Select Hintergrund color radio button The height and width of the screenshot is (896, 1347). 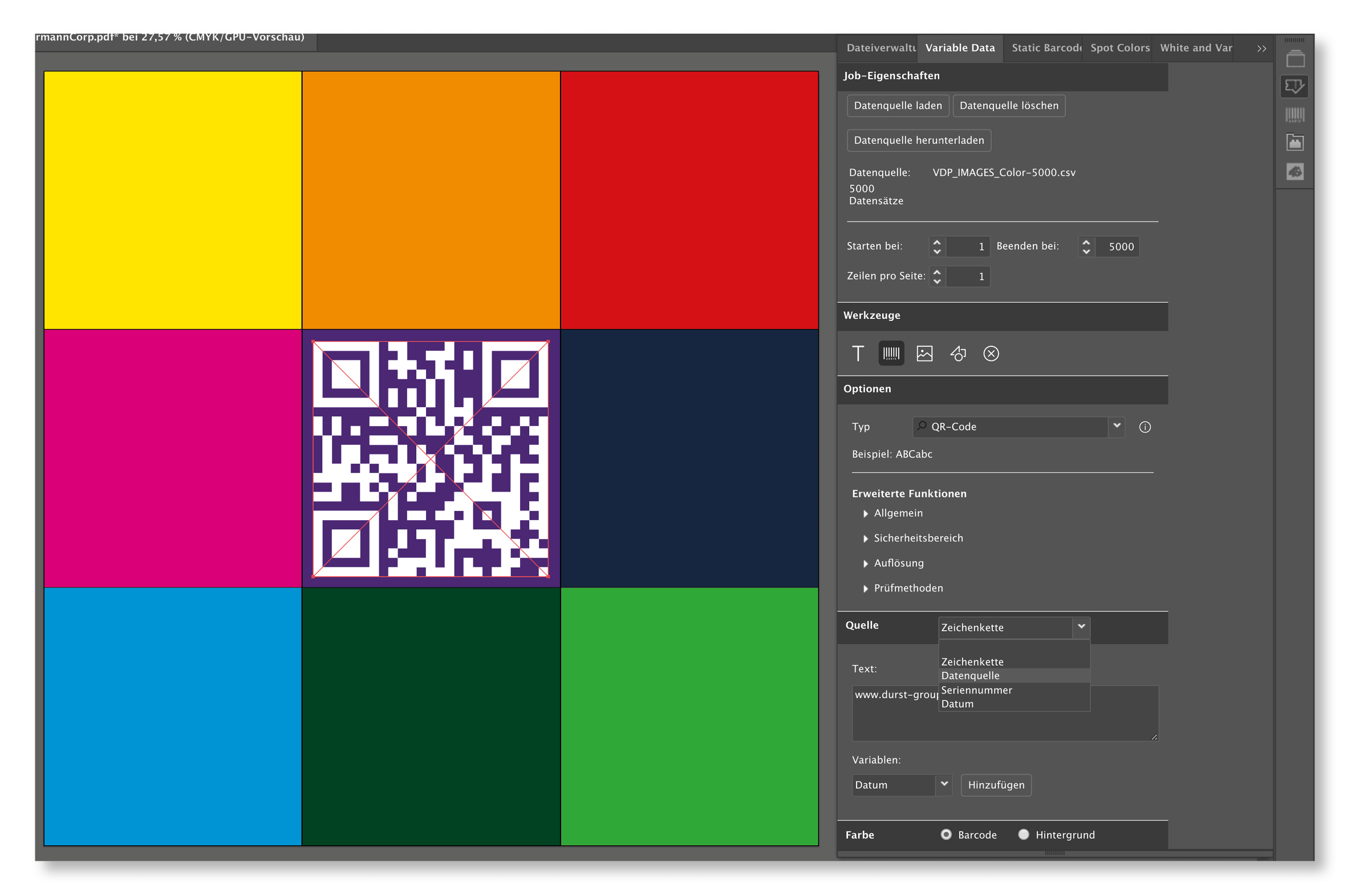[1023, 834]
